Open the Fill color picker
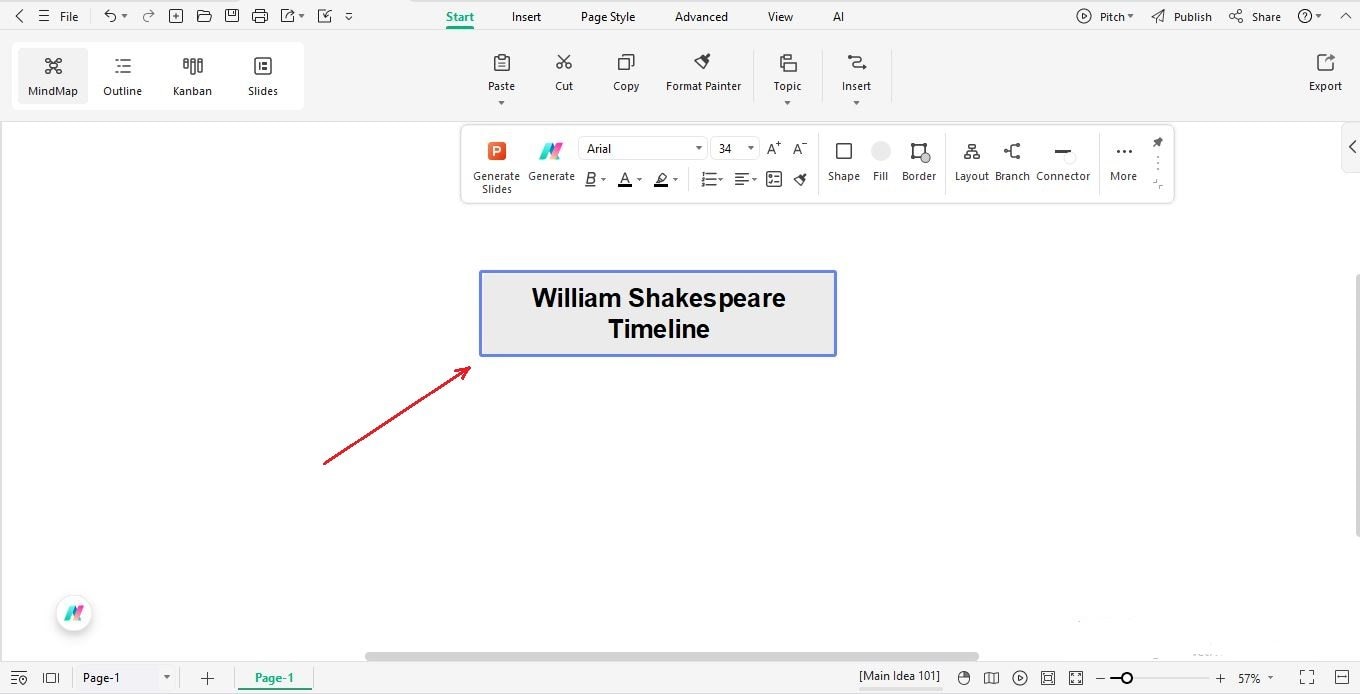Screen dimensions: 1360x694 (x=880, y=161)
